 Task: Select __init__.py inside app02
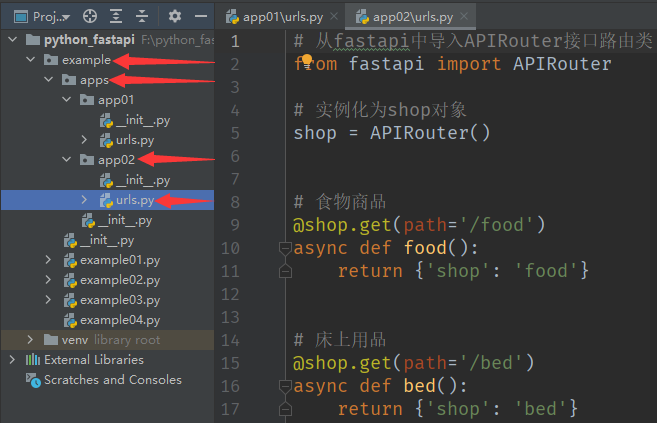pyautogui.click(x=143, y=180)
